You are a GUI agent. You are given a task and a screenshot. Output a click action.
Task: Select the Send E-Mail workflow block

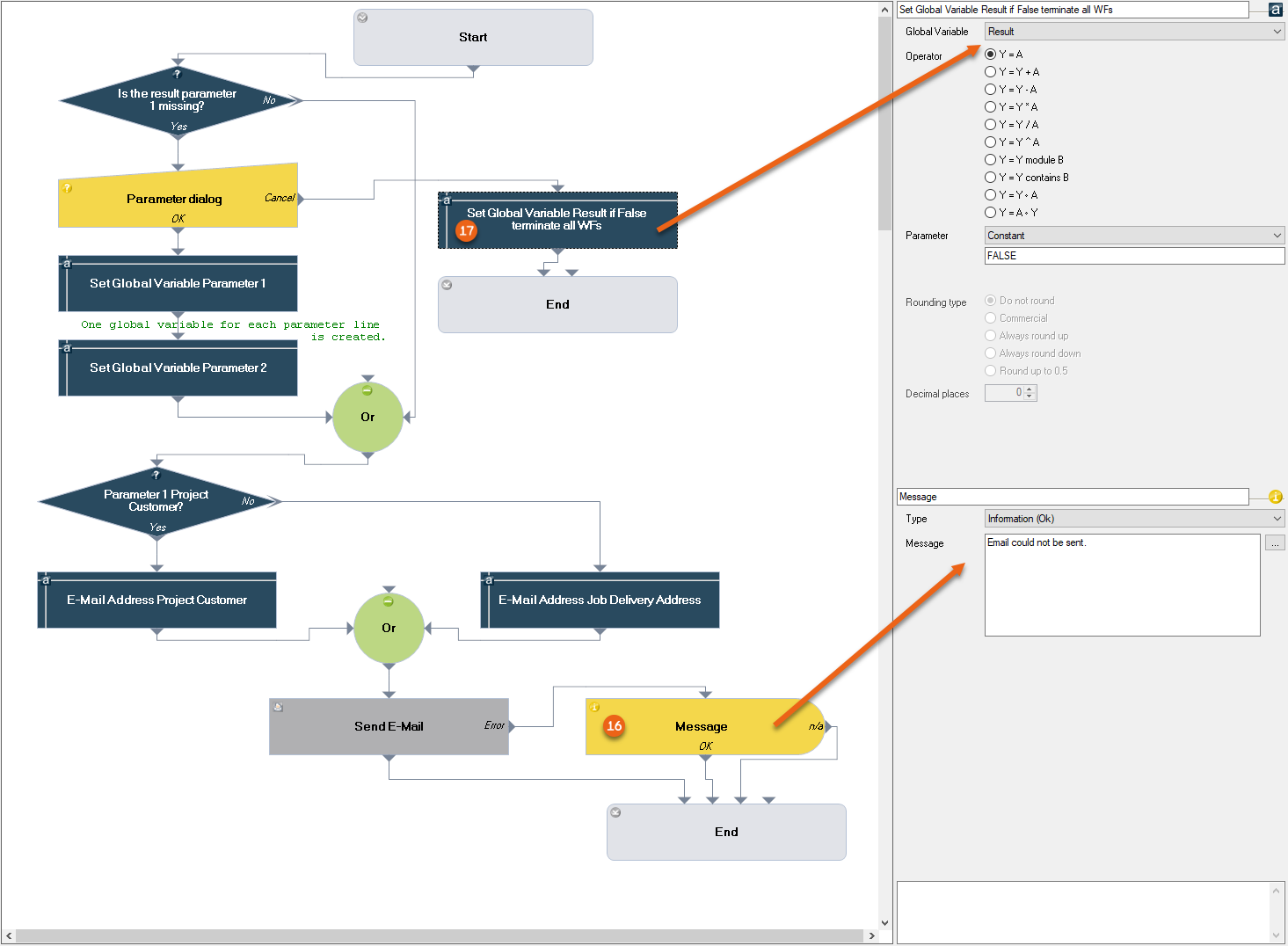389,726
